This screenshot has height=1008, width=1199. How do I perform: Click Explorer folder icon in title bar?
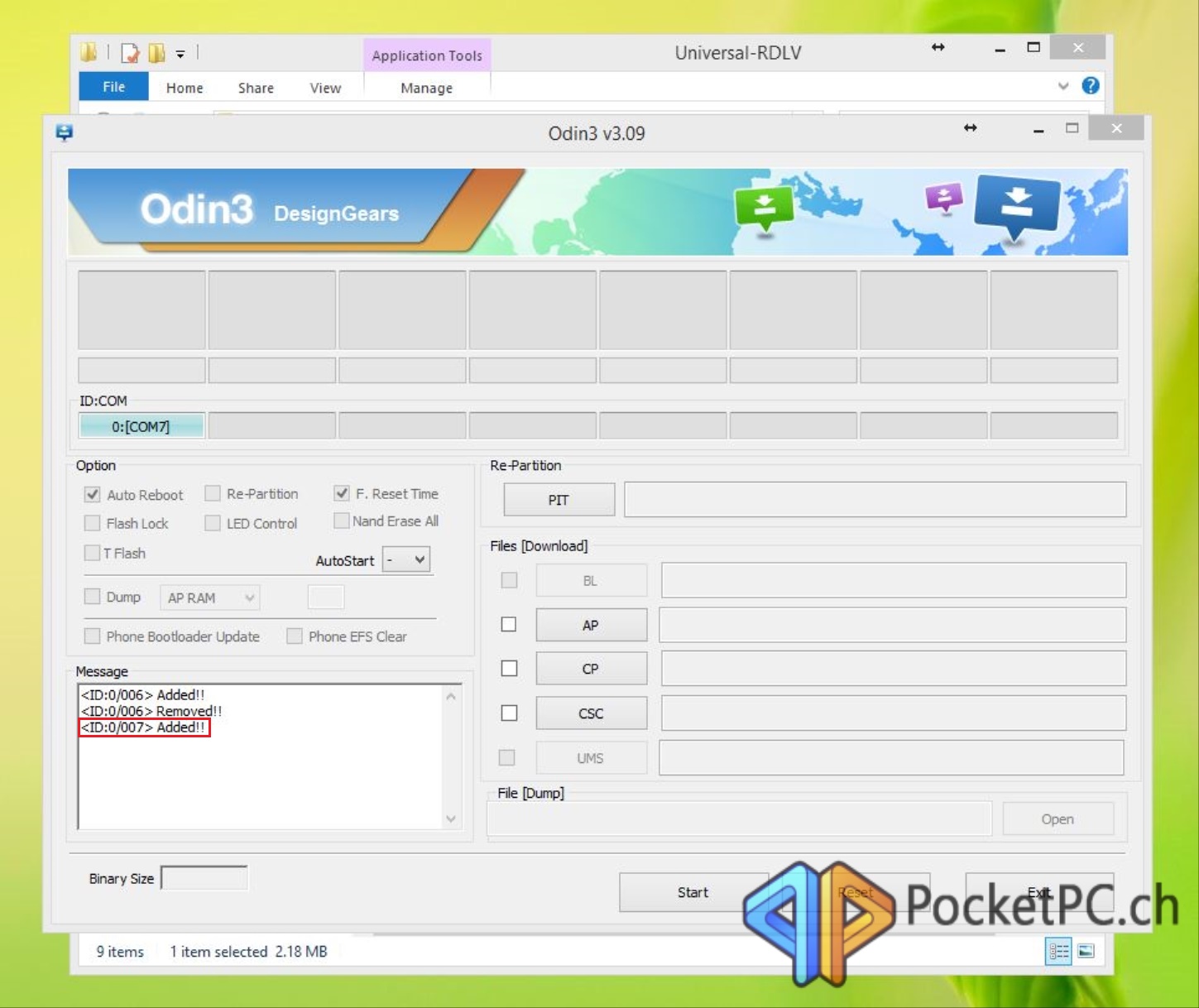[89, 53]
